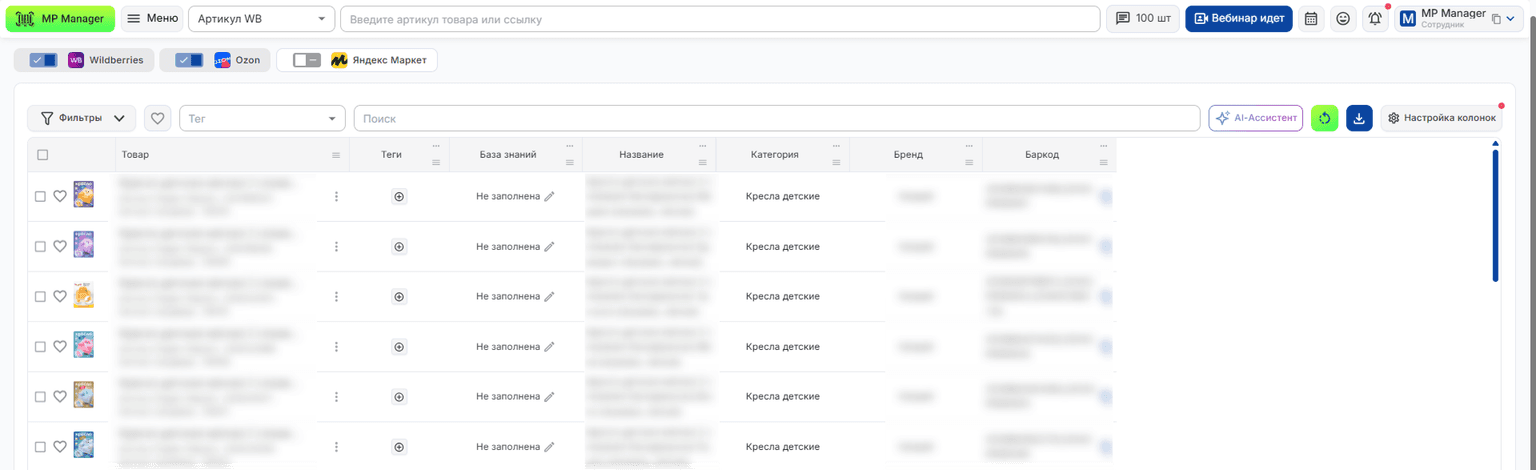Click Не заполнена text in sixth row
This screenshot has width=1536, height=470.
pos(508,447)
